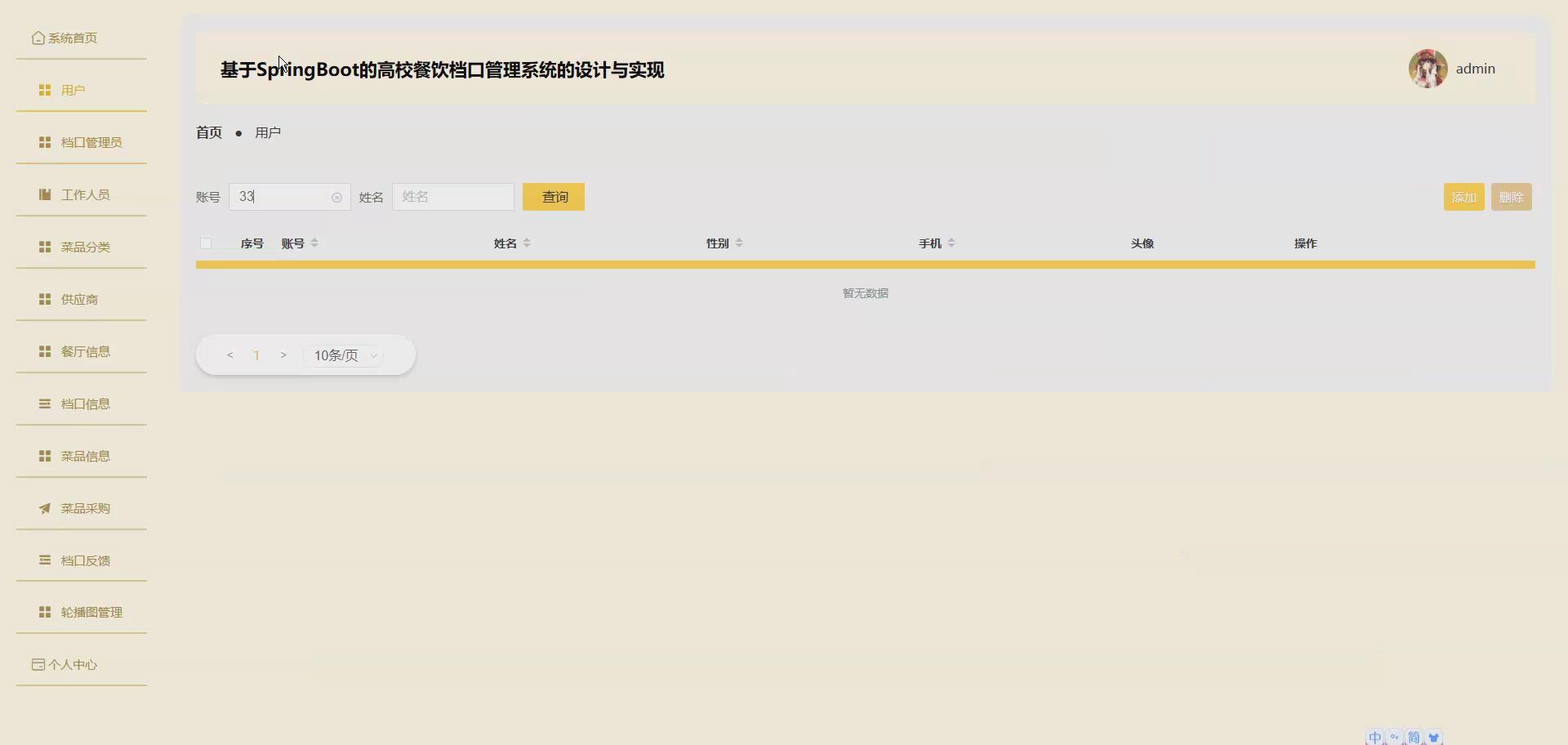This screenshot has height=745, width=1568.
Task: Click the grid icon next to 档口管理员
Action: tap(45, 142)
